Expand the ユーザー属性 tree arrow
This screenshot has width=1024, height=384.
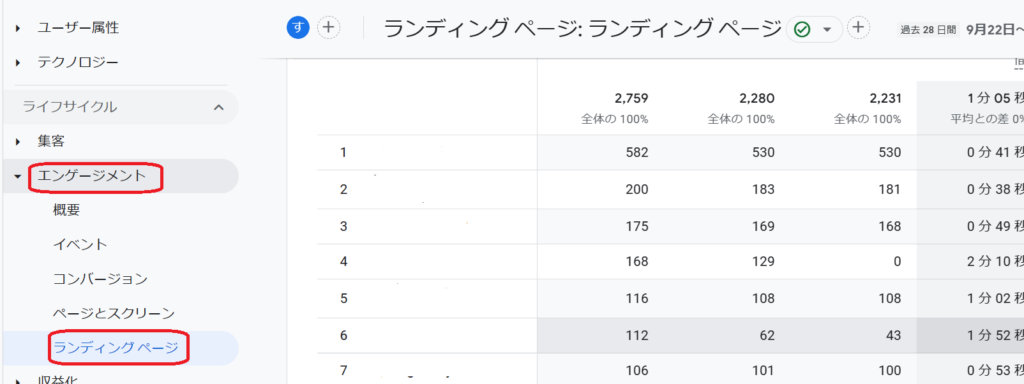(18, 28)
